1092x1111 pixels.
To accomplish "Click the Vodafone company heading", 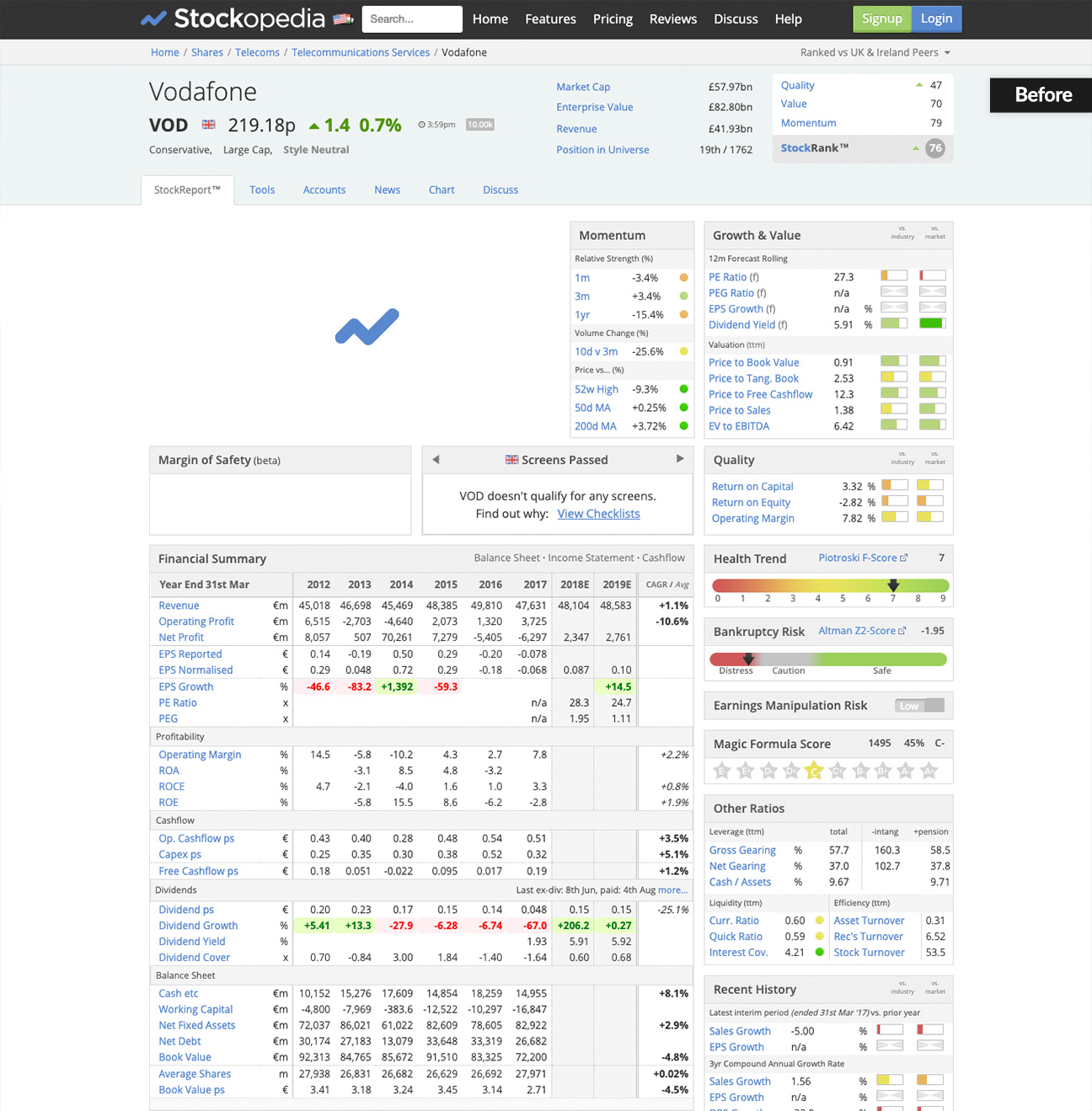I will [x=203, y=91].
